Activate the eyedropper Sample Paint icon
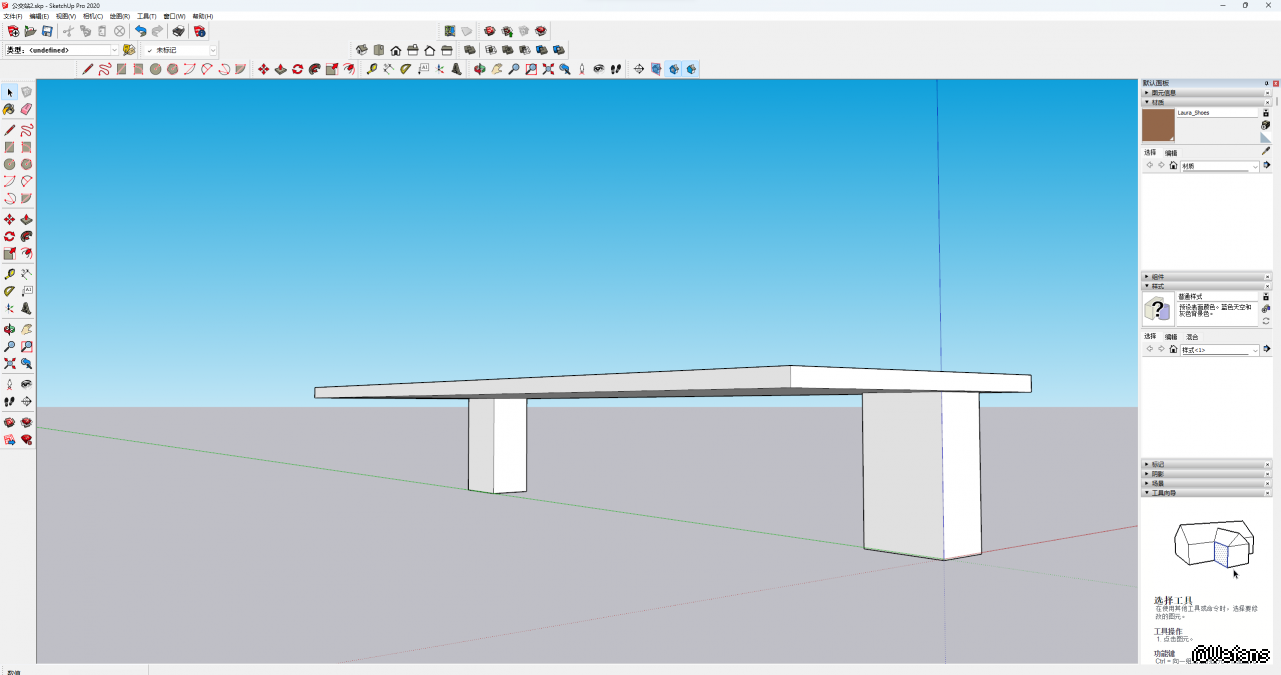Screen dimensions: 1281x675 [1266, 151]
